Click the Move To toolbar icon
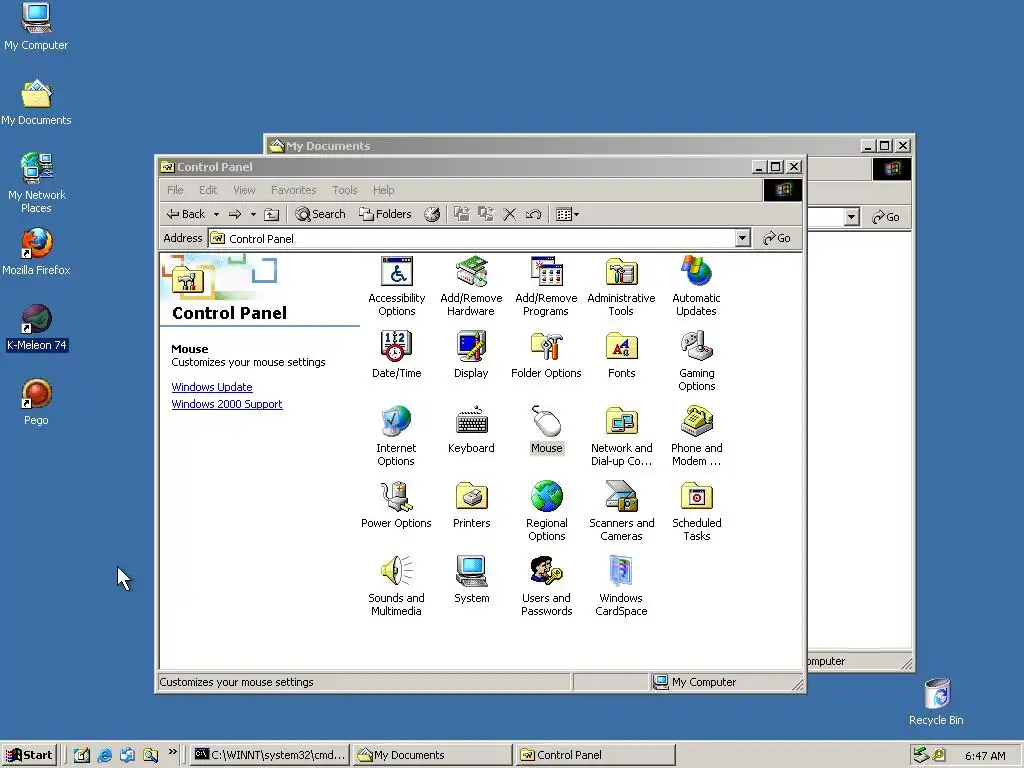1024x768 pixels. 462,214
